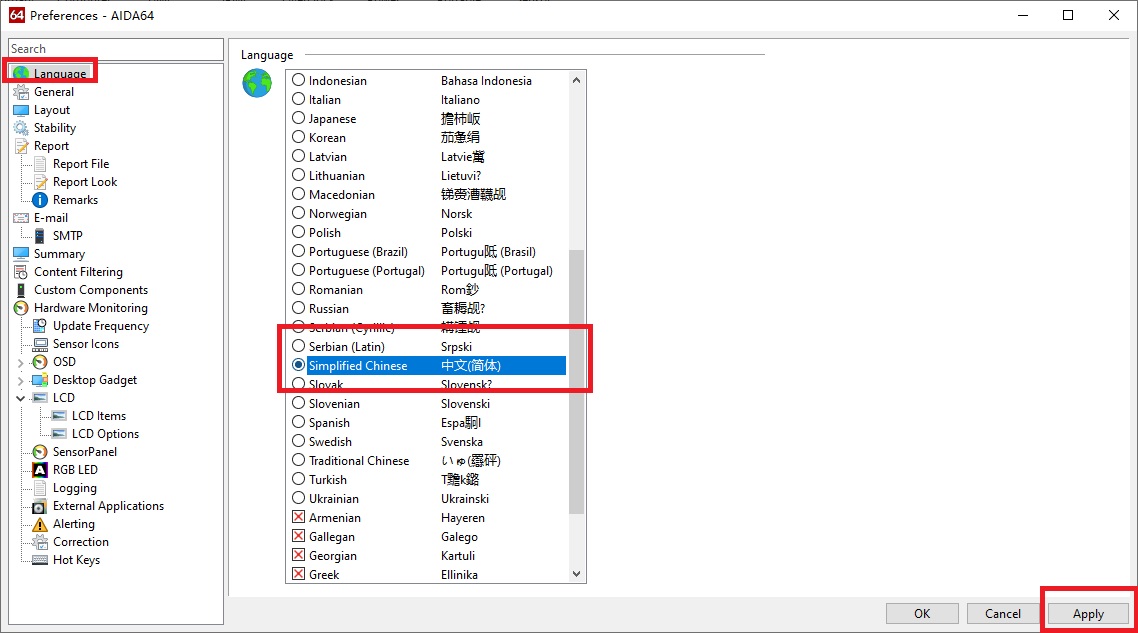Expand the OSD tree node
This screenshot has width=1138, height=633.
(21, 362)
